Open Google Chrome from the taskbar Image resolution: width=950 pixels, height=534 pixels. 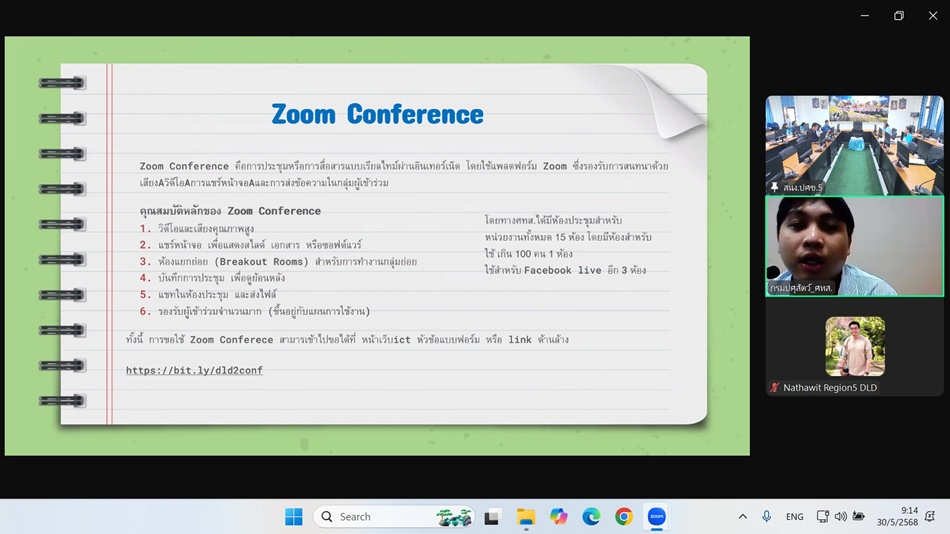coord(624,516)
